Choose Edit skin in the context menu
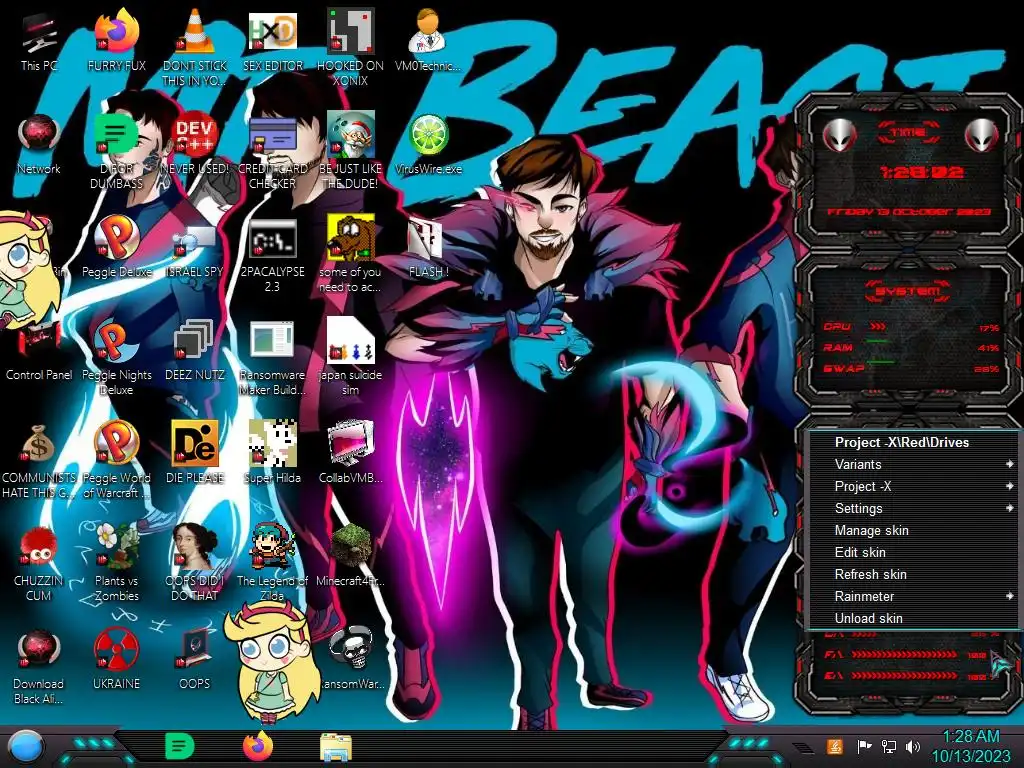The height and width of the screenshot is (768, 1024). [914, 552]
